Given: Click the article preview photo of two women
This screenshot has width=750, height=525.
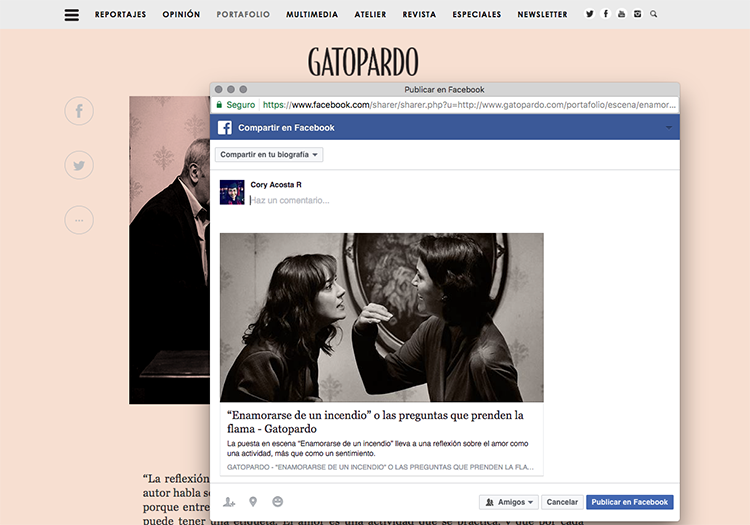Looking at the screenshot, I should tap(381, 317).
